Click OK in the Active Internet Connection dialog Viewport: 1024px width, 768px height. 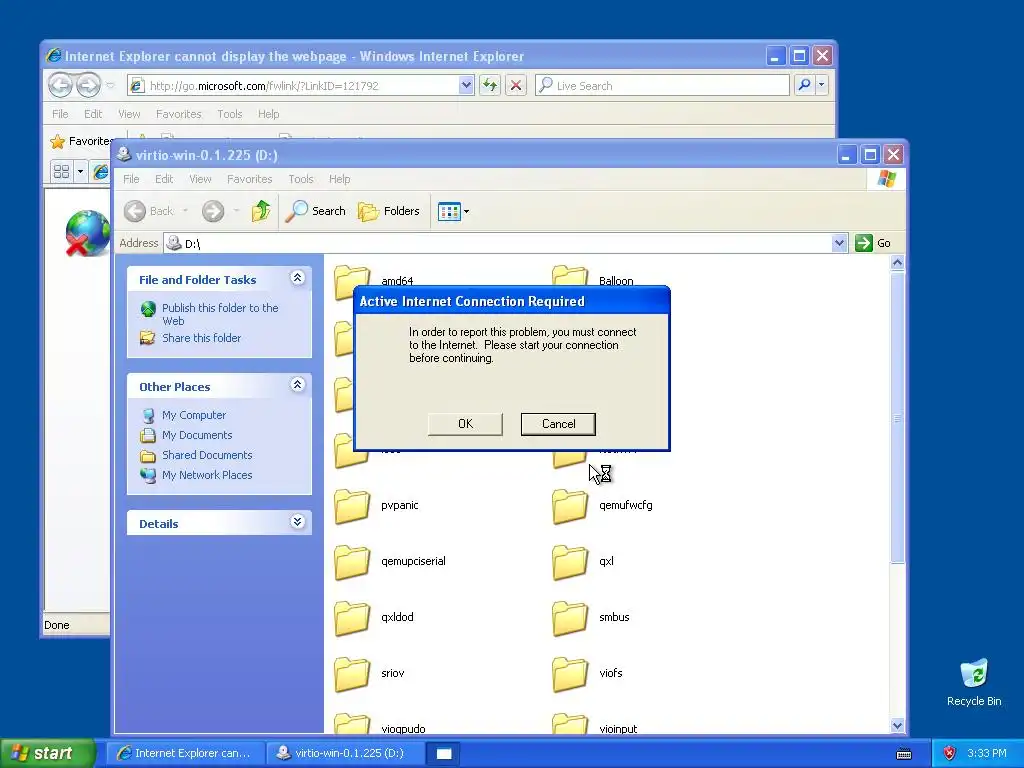[465, 424]
